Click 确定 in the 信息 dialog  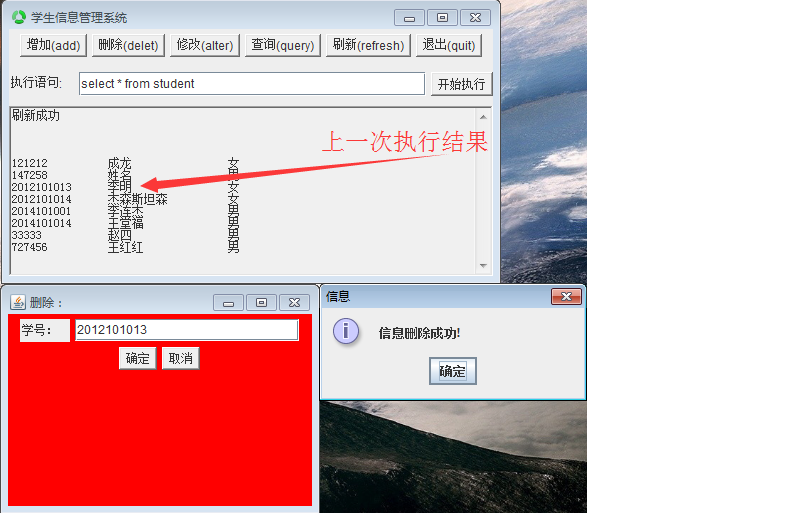(453, 371)
